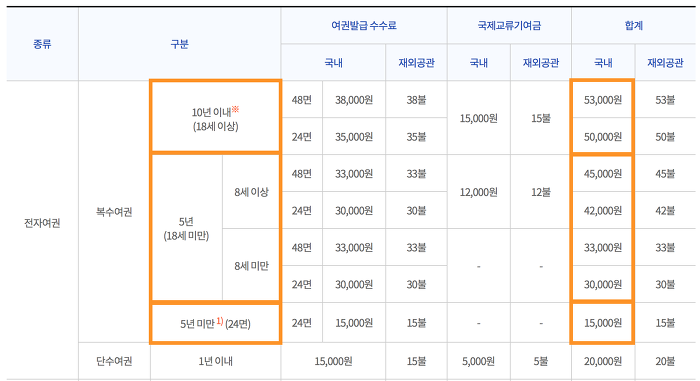Click the '53불' total cell
The height and width of the screenshot is (381, 700).
[665, 100]
